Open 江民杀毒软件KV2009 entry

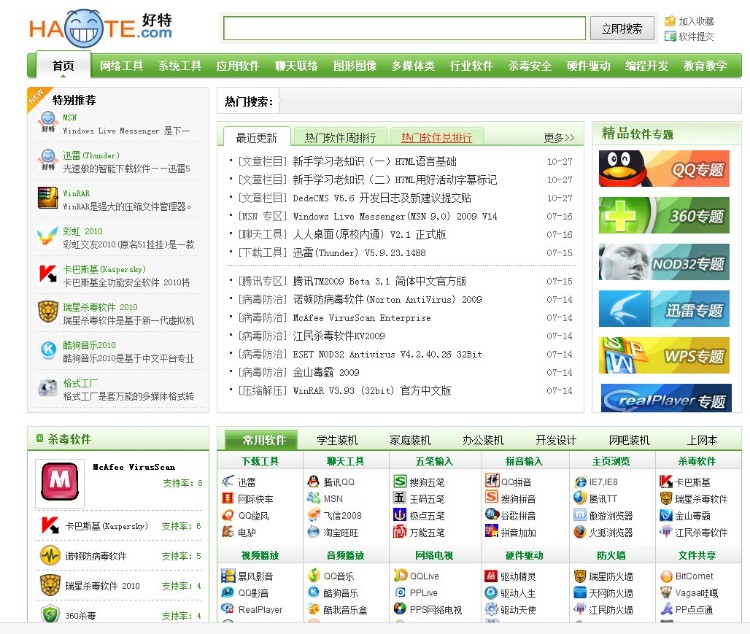[x=339, y=336]
